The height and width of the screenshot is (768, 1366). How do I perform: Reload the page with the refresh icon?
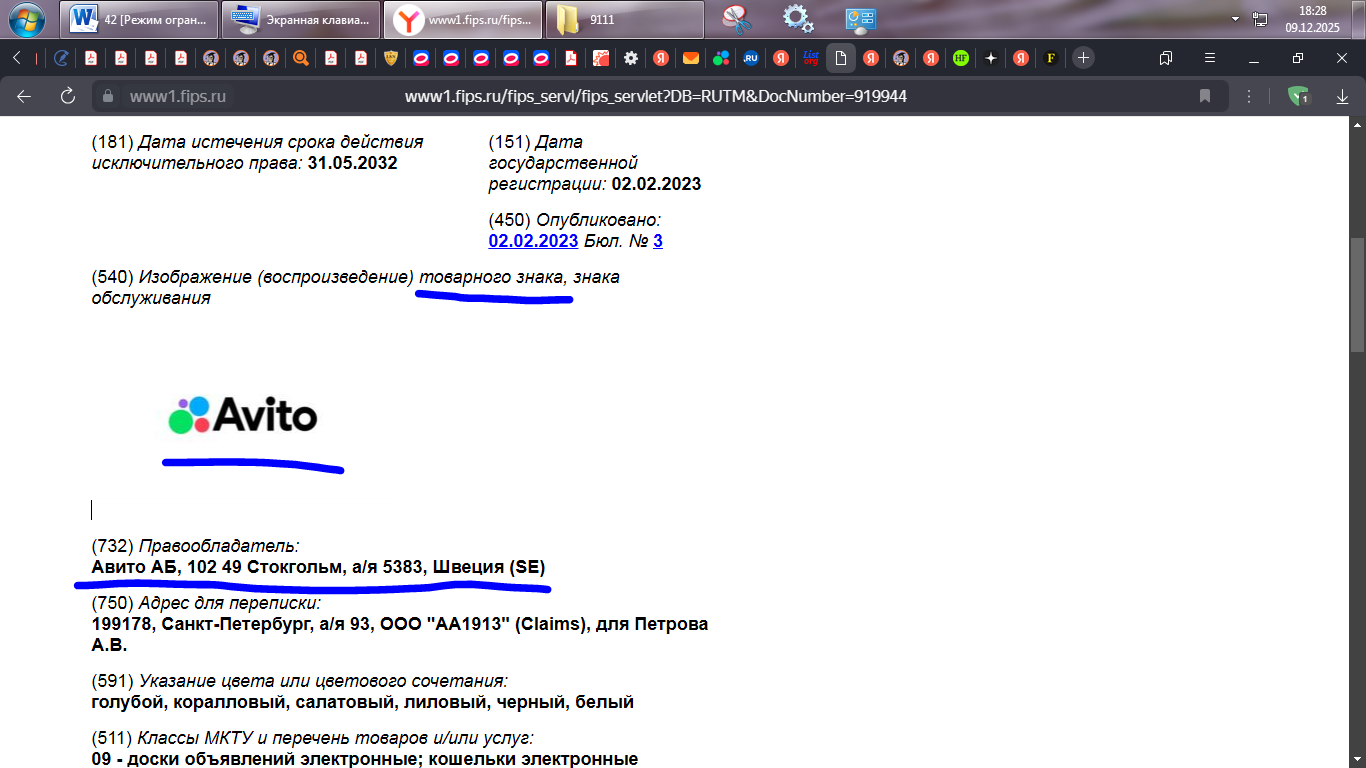[x=68, y=96]
